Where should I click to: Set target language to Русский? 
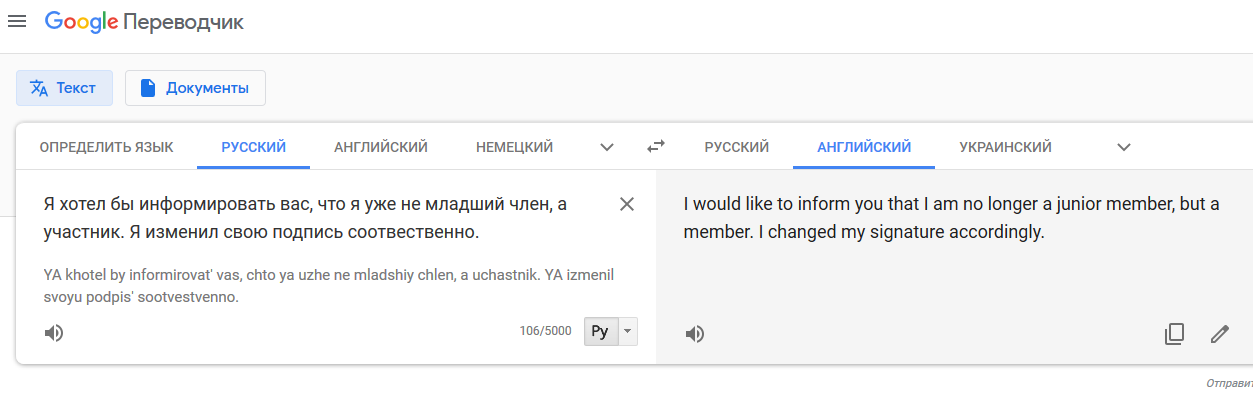coord(737,147)
